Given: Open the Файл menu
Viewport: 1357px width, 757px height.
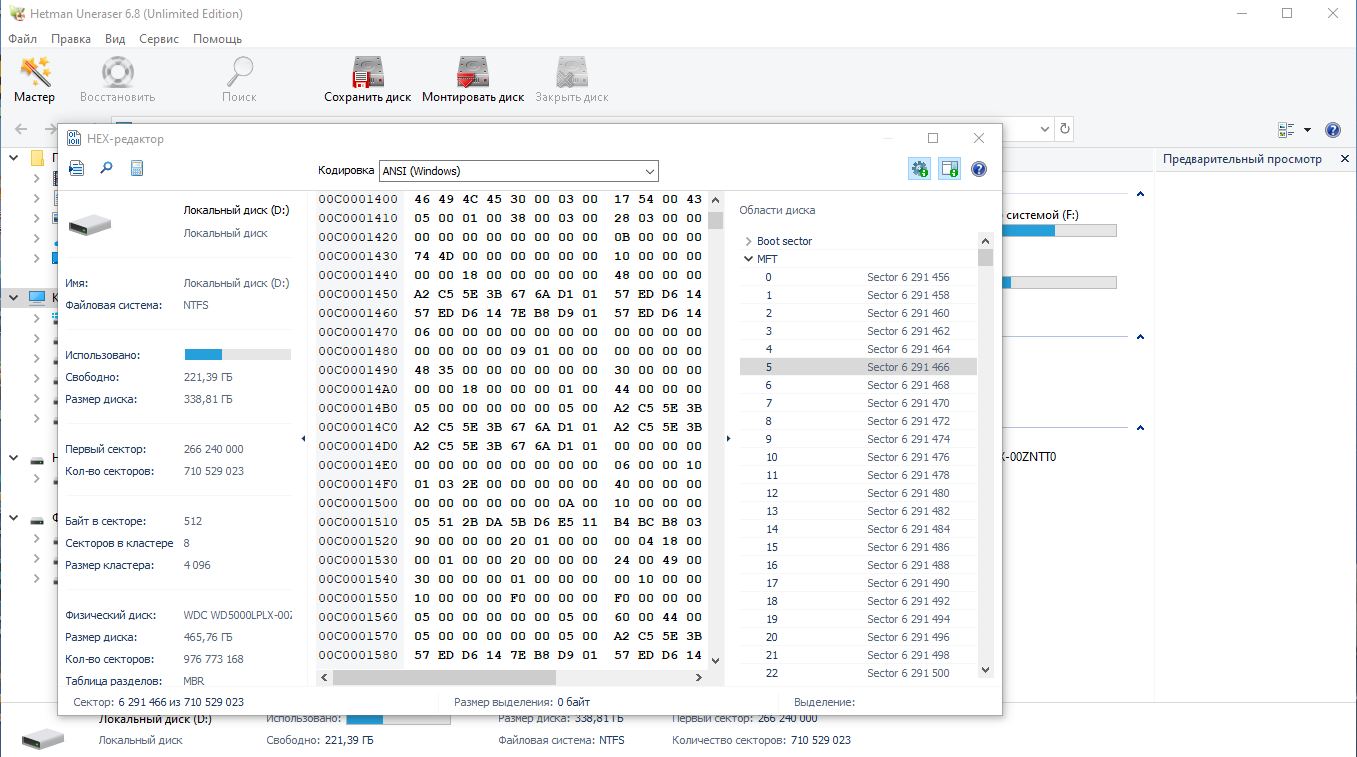Looking at the screenshot, I should pyautogui.click(x=22, y=39).
